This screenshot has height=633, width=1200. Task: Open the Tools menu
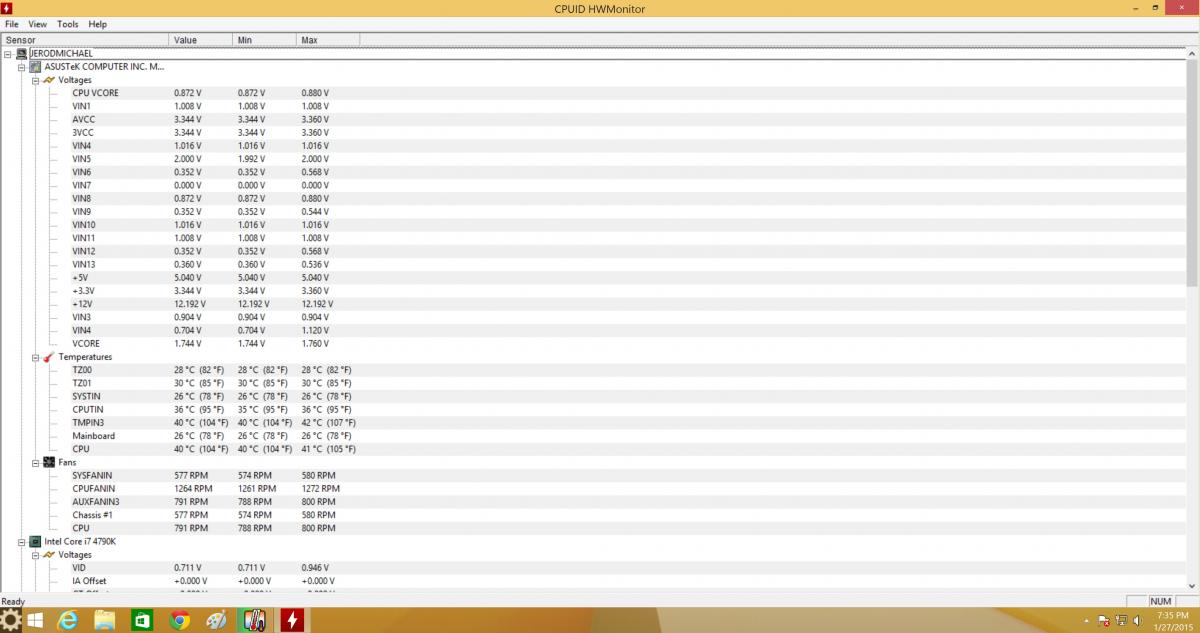(68, 24)
